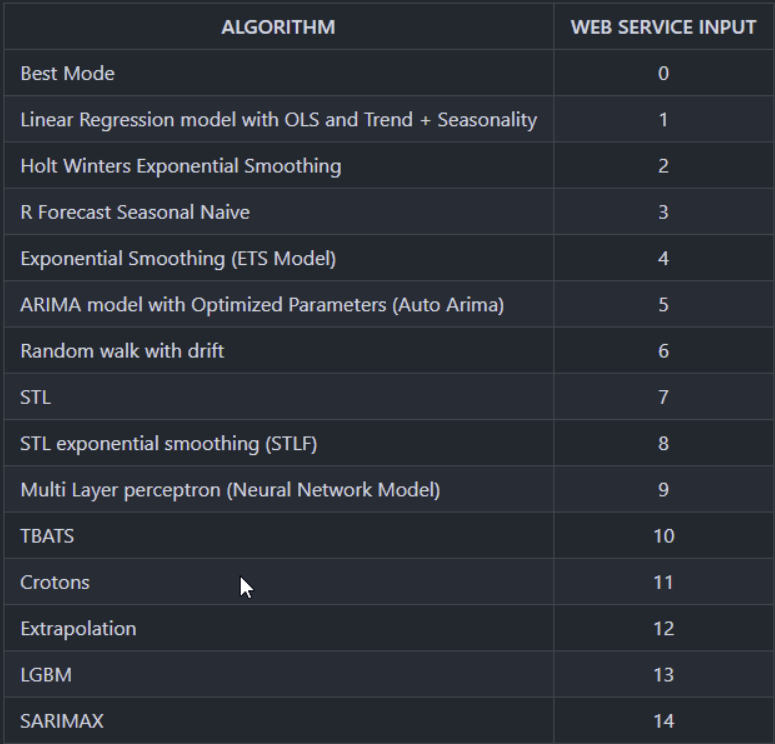Select the SARIMAX algorithm cell
Viewport: 775px width, 744px height.
point(278,721)
